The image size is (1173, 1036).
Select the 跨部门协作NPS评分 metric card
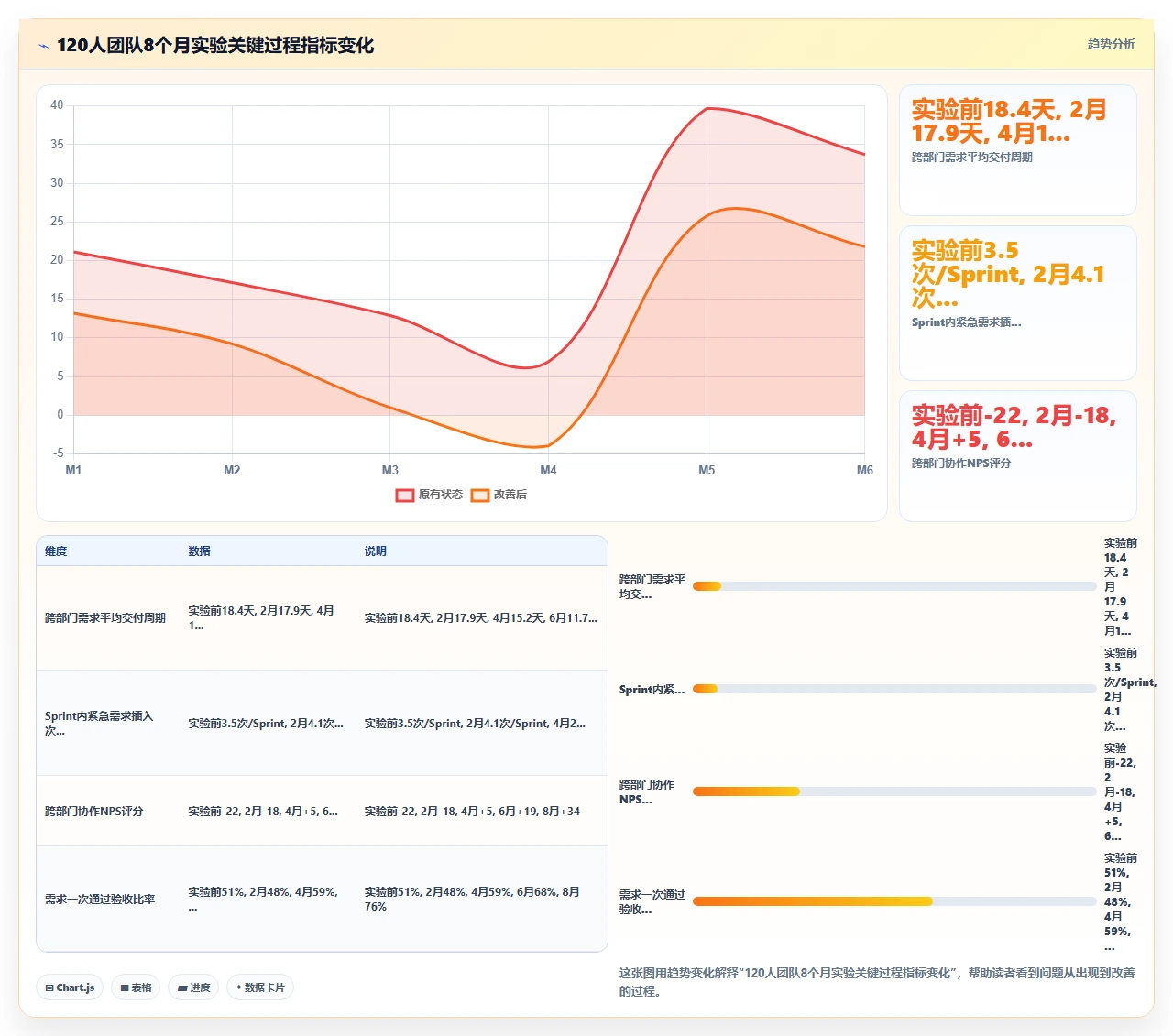pos(1018,456)
